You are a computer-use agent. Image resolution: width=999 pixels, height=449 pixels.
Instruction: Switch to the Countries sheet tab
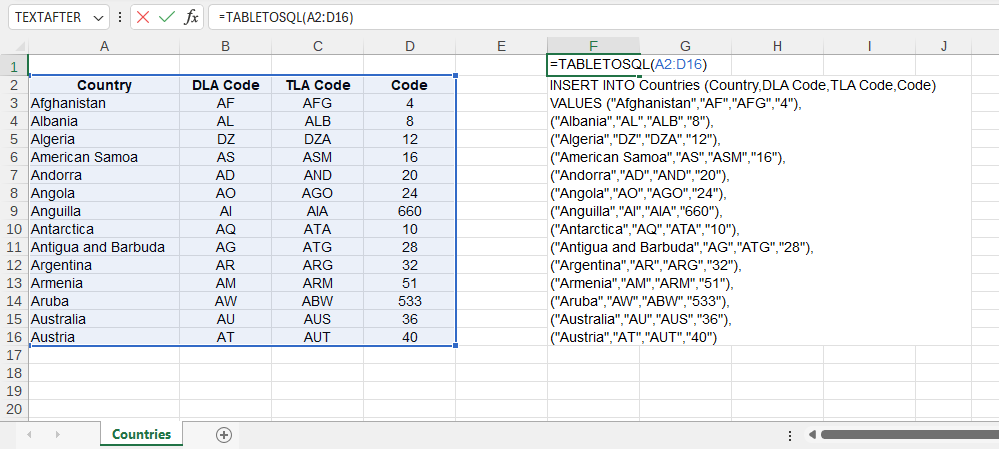point(141,434)
